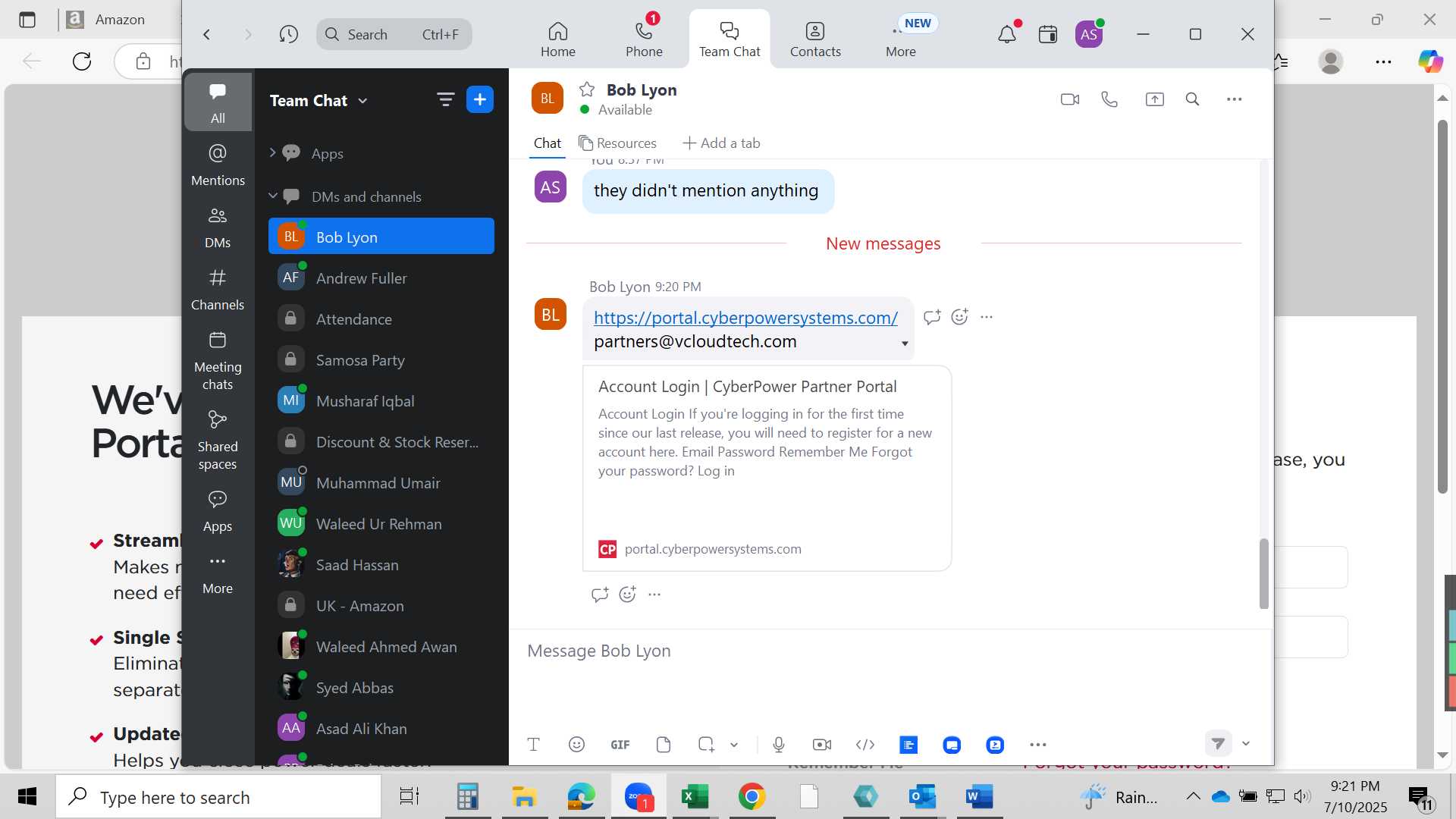Open the Account Login preview card
This screenshot has height=819, width=1456.
(x=767, y=468)
